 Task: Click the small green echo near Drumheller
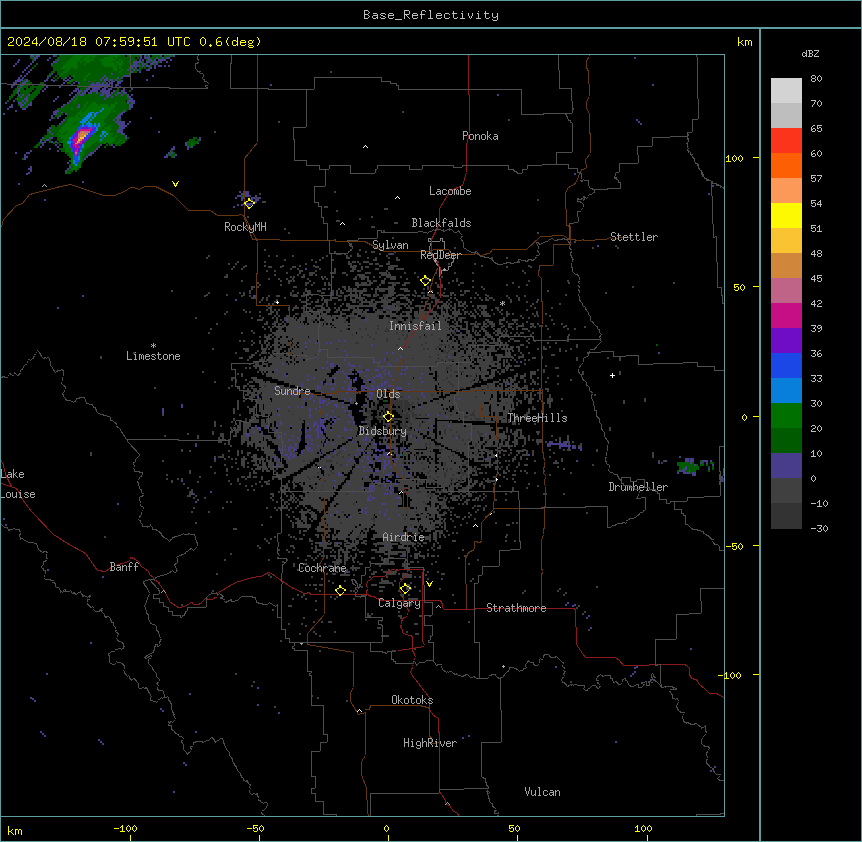click(x=688, y=467)
